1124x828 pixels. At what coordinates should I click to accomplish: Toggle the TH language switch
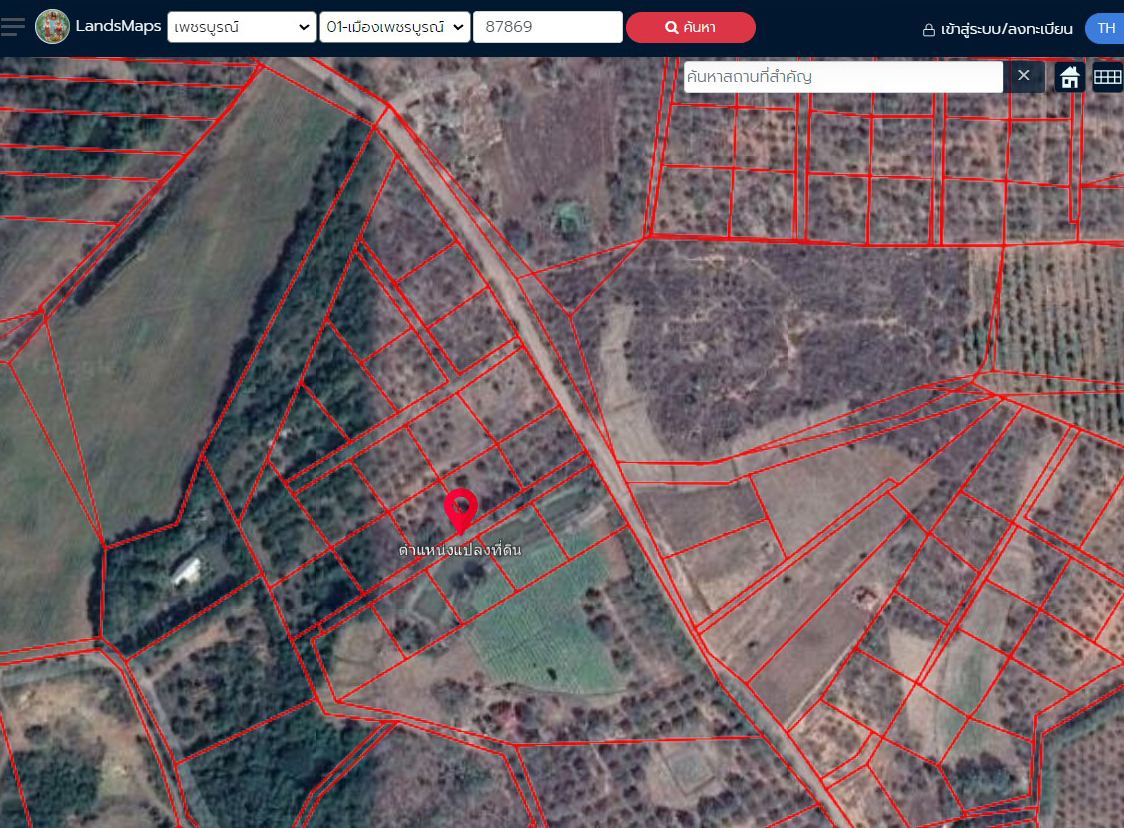1105,28
